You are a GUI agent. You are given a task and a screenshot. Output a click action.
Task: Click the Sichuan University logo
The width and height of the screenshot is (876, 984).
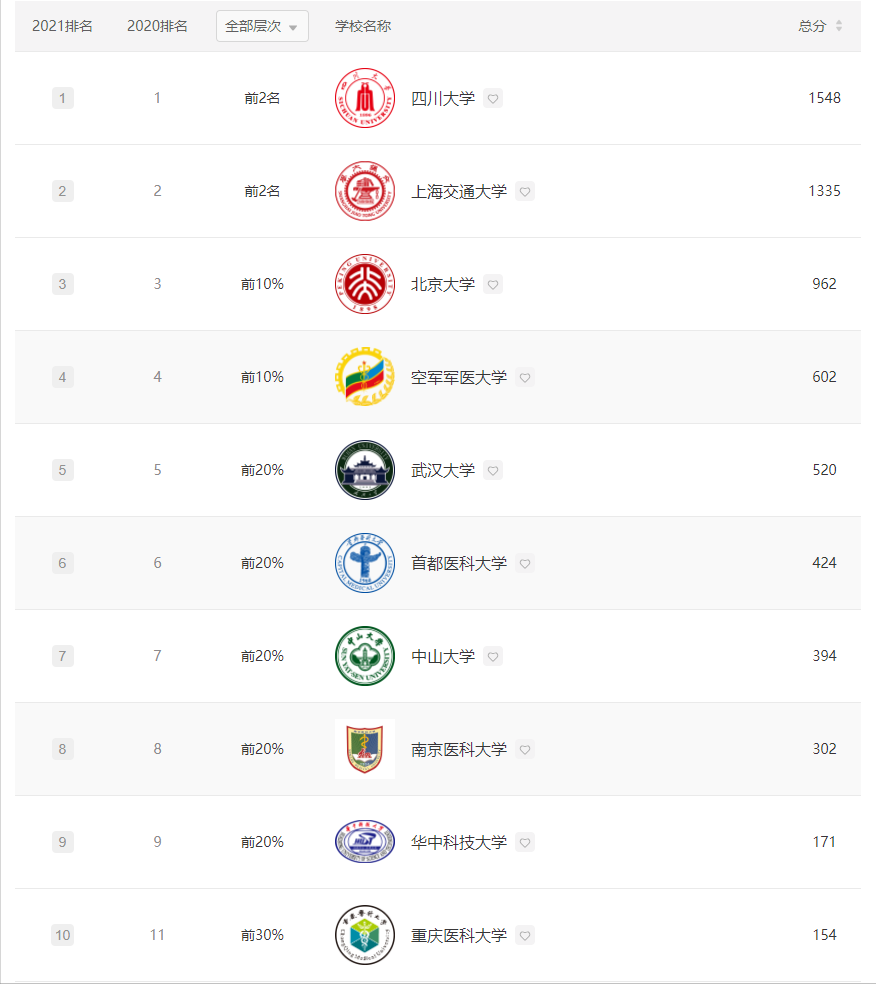tap(364, 98)
